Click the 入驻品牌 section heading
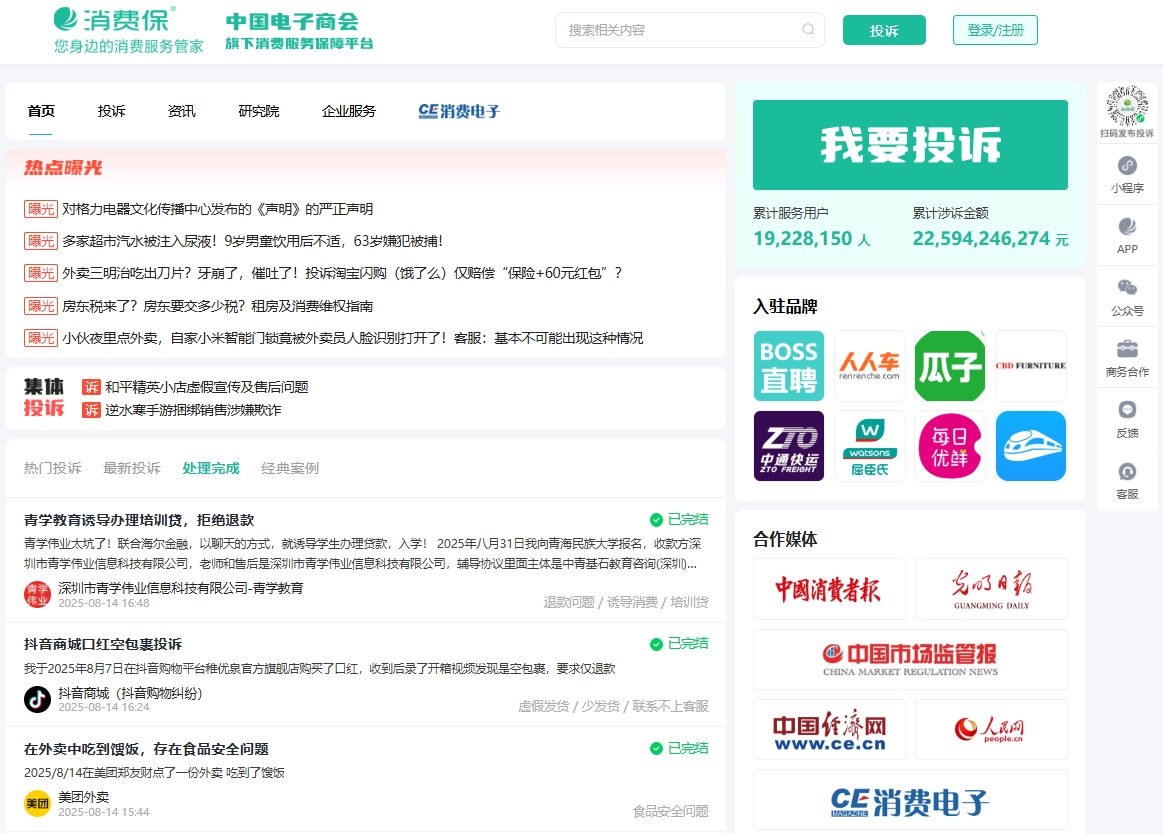This screenshot has height=834, width=1163. coord(785,306)
